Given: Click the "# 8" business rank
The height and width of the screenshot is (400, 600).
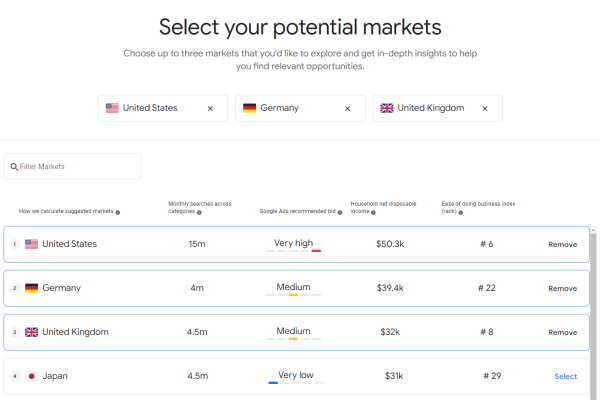Looking at the screenshot, I should click(487, 332).
